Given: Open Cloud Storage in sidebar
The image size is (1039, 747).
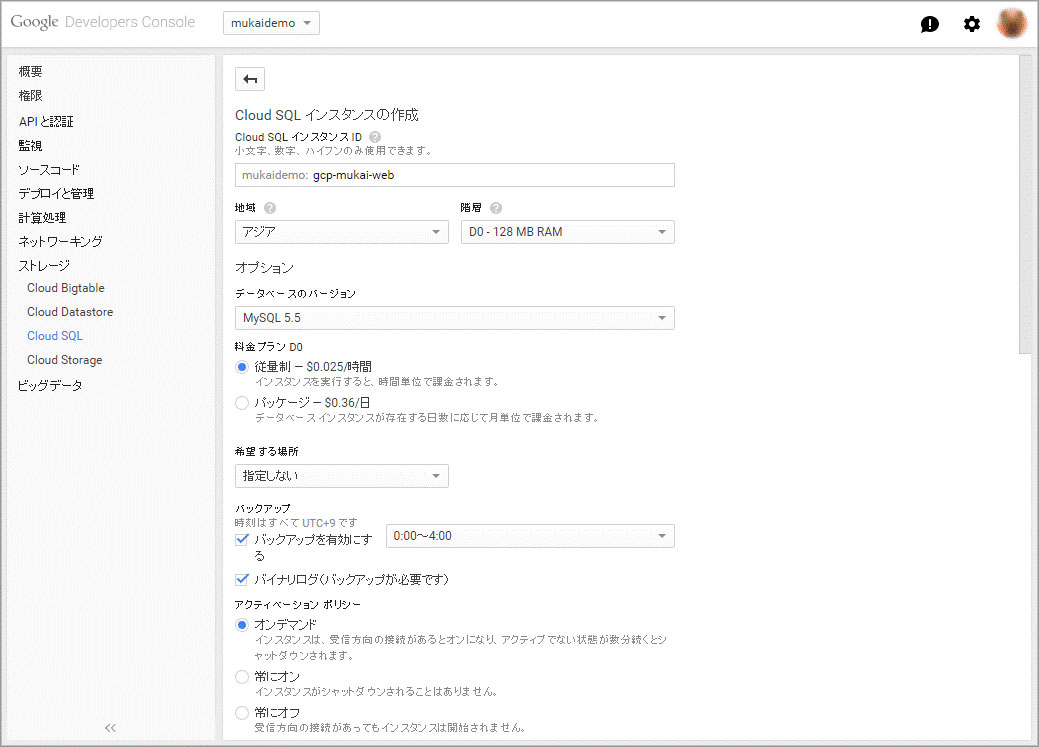Looking at the screenshot, I should click(65, 359).
